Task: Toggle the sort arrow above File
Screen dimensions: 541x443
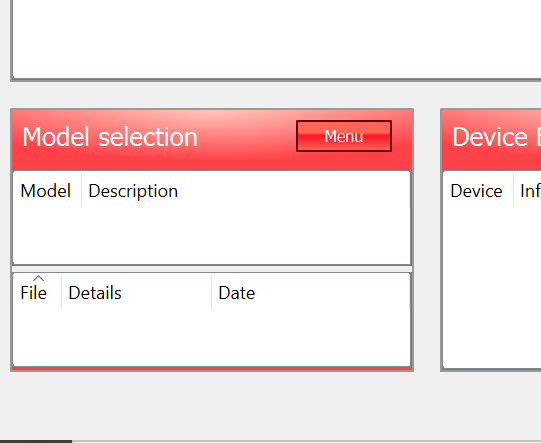Action: coord(38,278)
